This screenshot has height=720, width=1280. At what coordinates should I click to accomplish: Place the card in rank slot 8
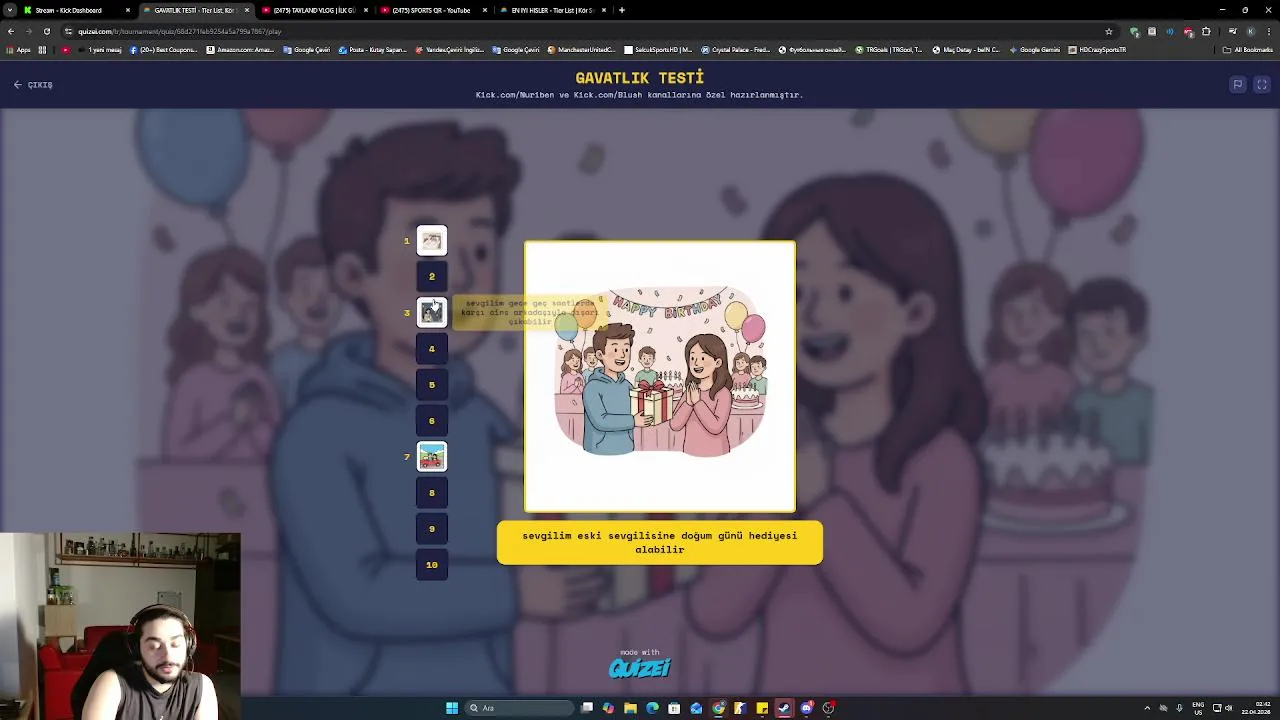pyautogui.click(x=432, y=493)
